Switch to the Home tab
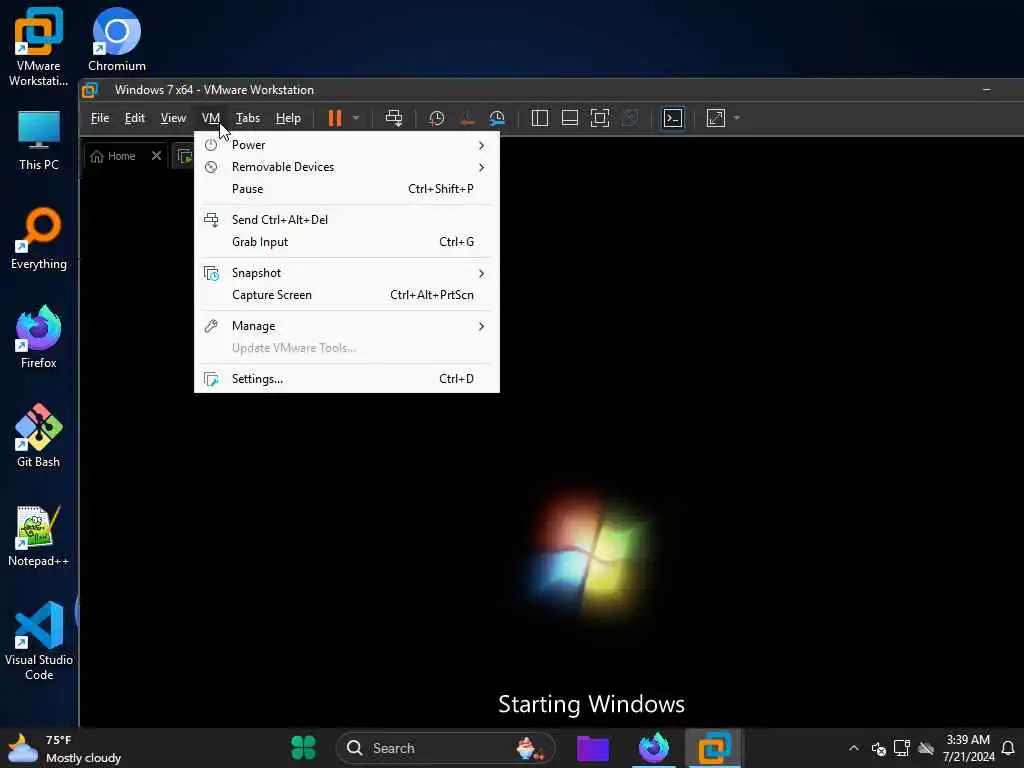The width and height of the screenshot is (1024, 768). tap(114, 156)
